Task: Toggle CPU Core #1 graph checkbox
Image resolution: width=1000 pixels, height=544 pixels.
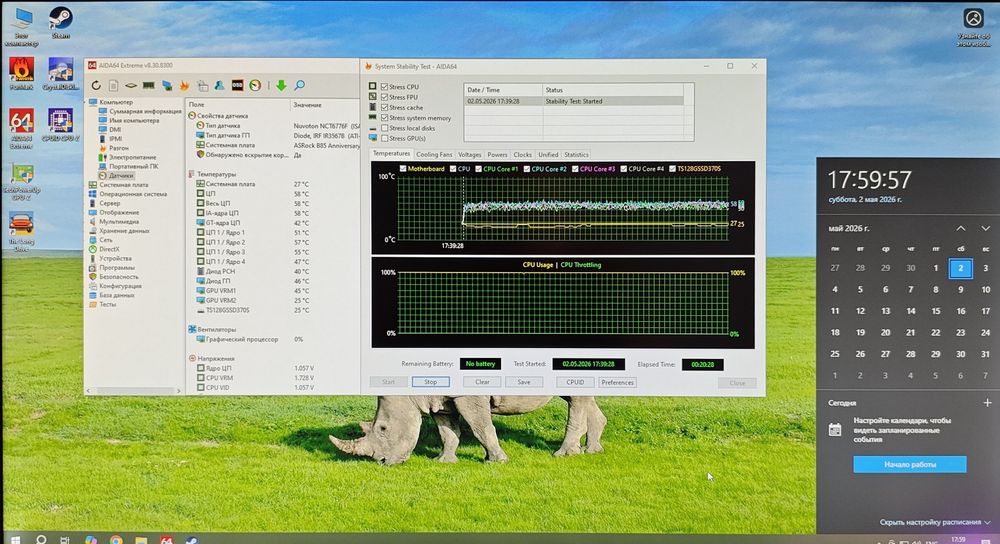Action: click(x=478, y=168)
